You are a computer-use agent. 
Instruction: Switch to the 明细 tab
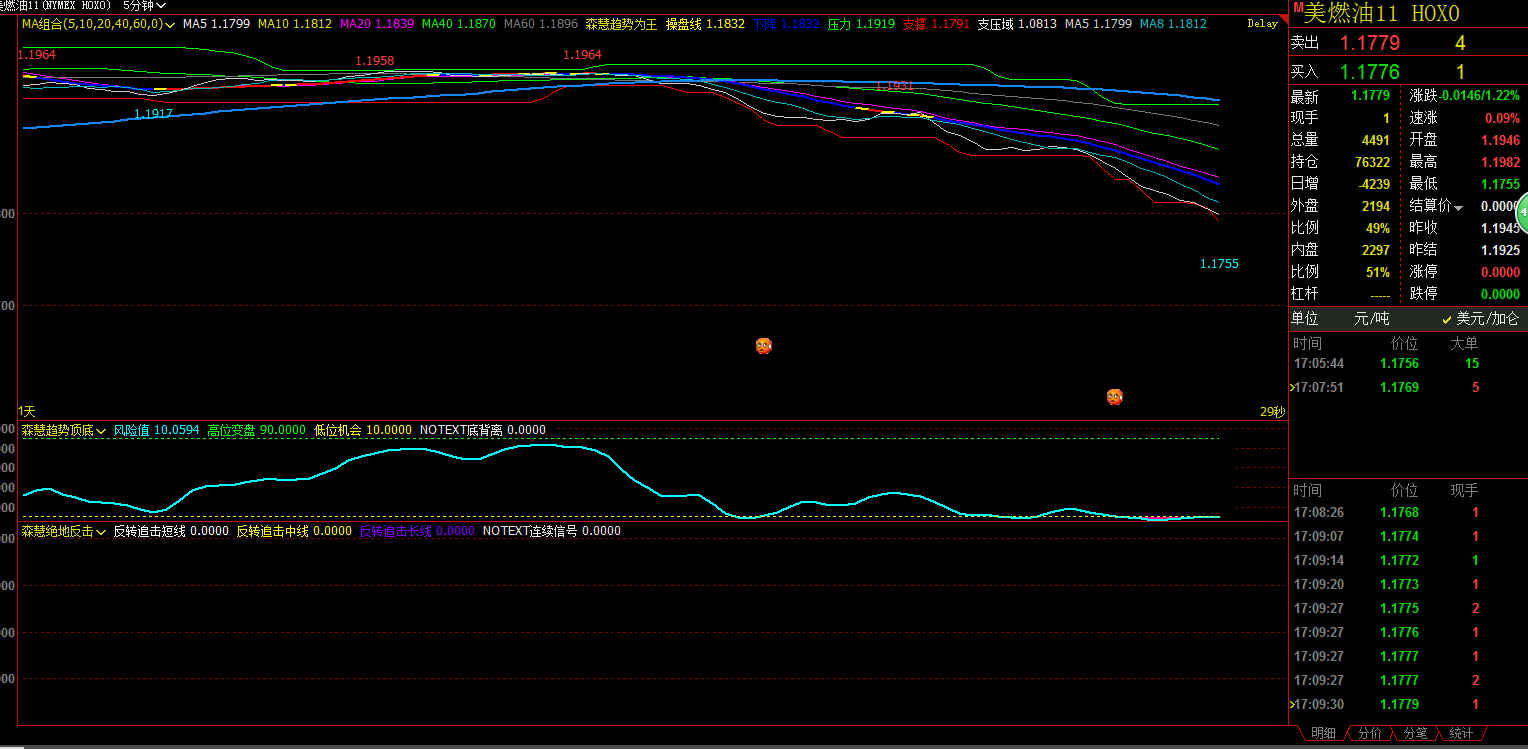(x=1322, y=733)
